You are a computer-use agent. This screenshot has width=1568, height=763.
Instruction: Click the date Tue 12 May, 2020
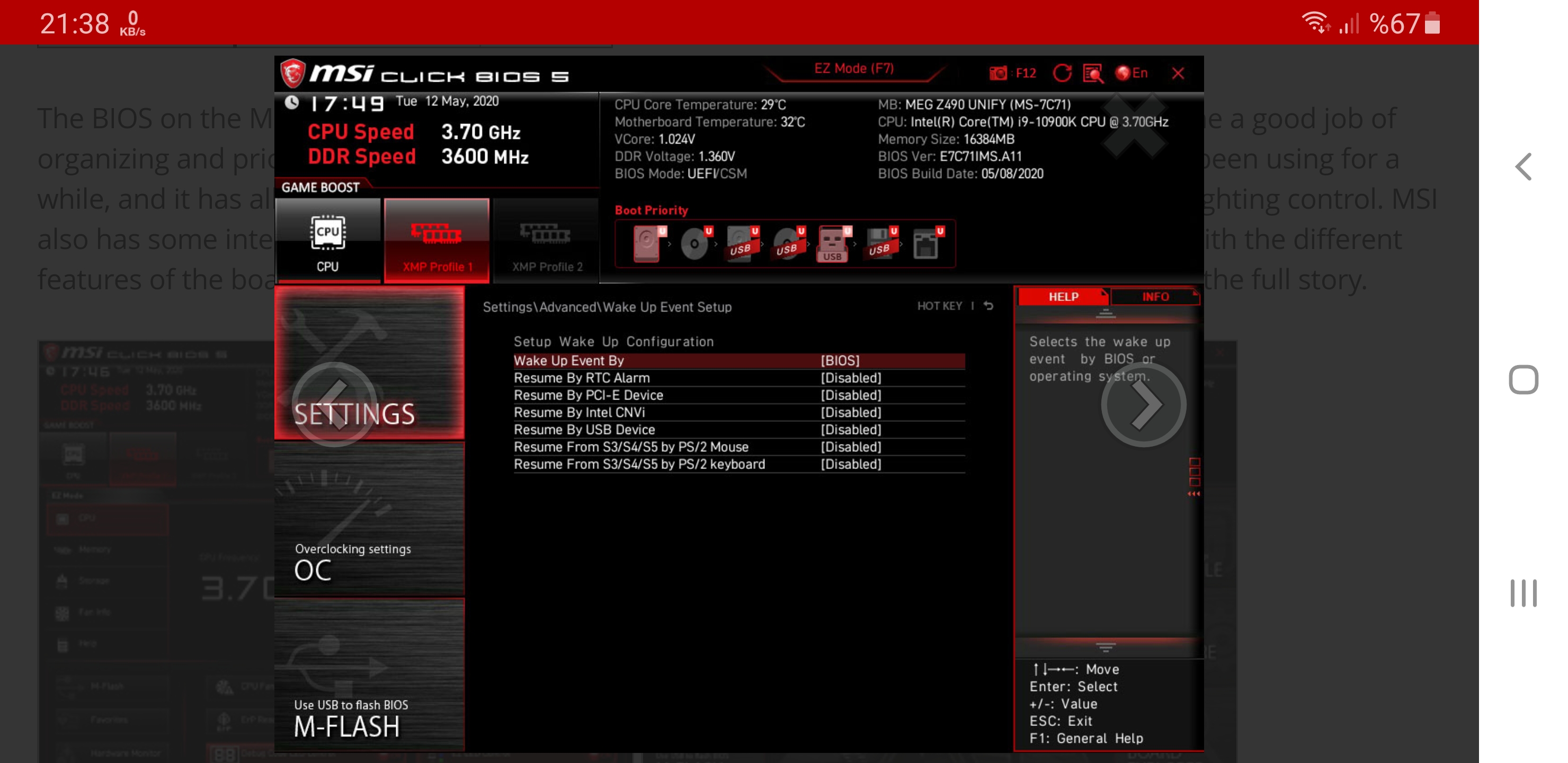click(x=447, y=101)
